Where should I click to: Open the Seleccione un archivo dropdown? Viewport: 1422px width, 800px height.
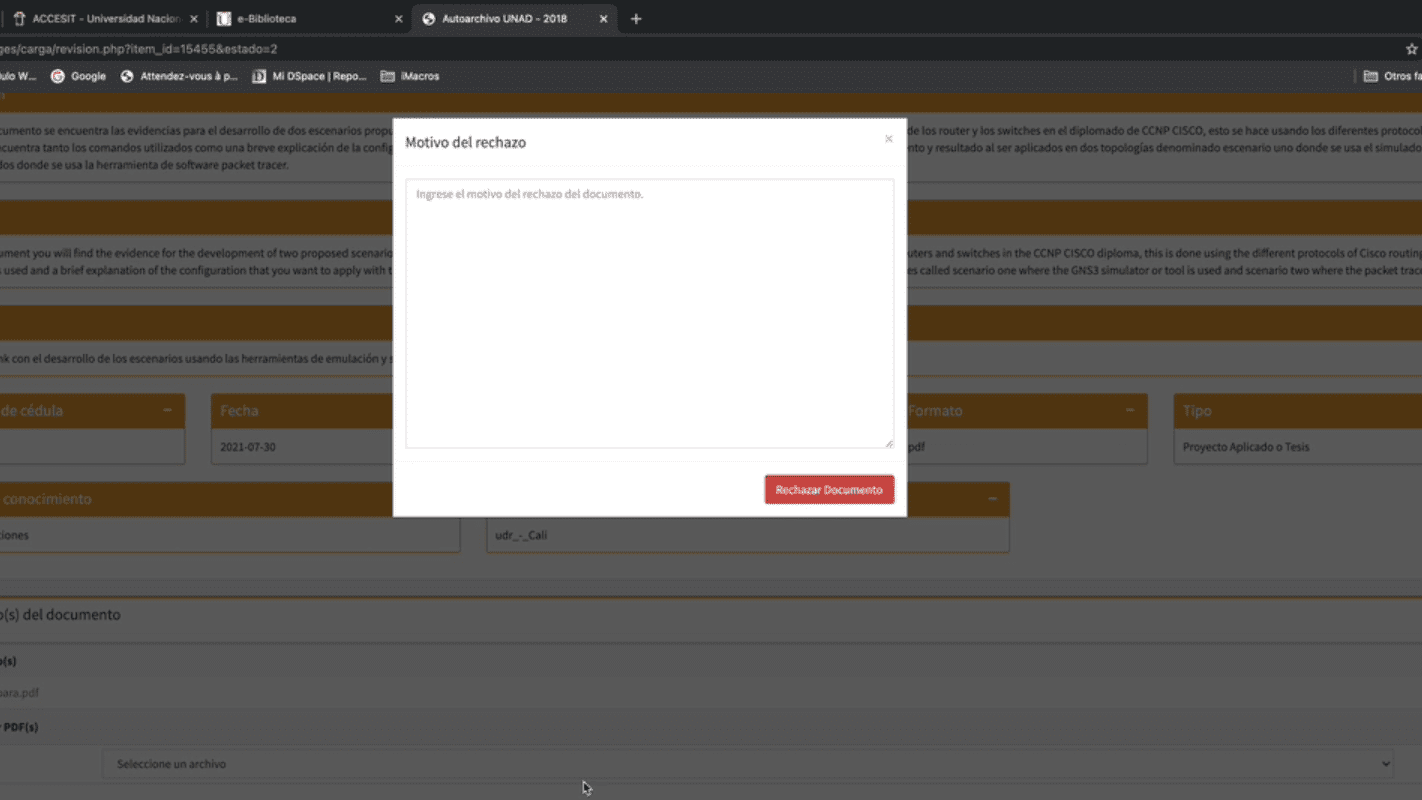click(748, 764)
